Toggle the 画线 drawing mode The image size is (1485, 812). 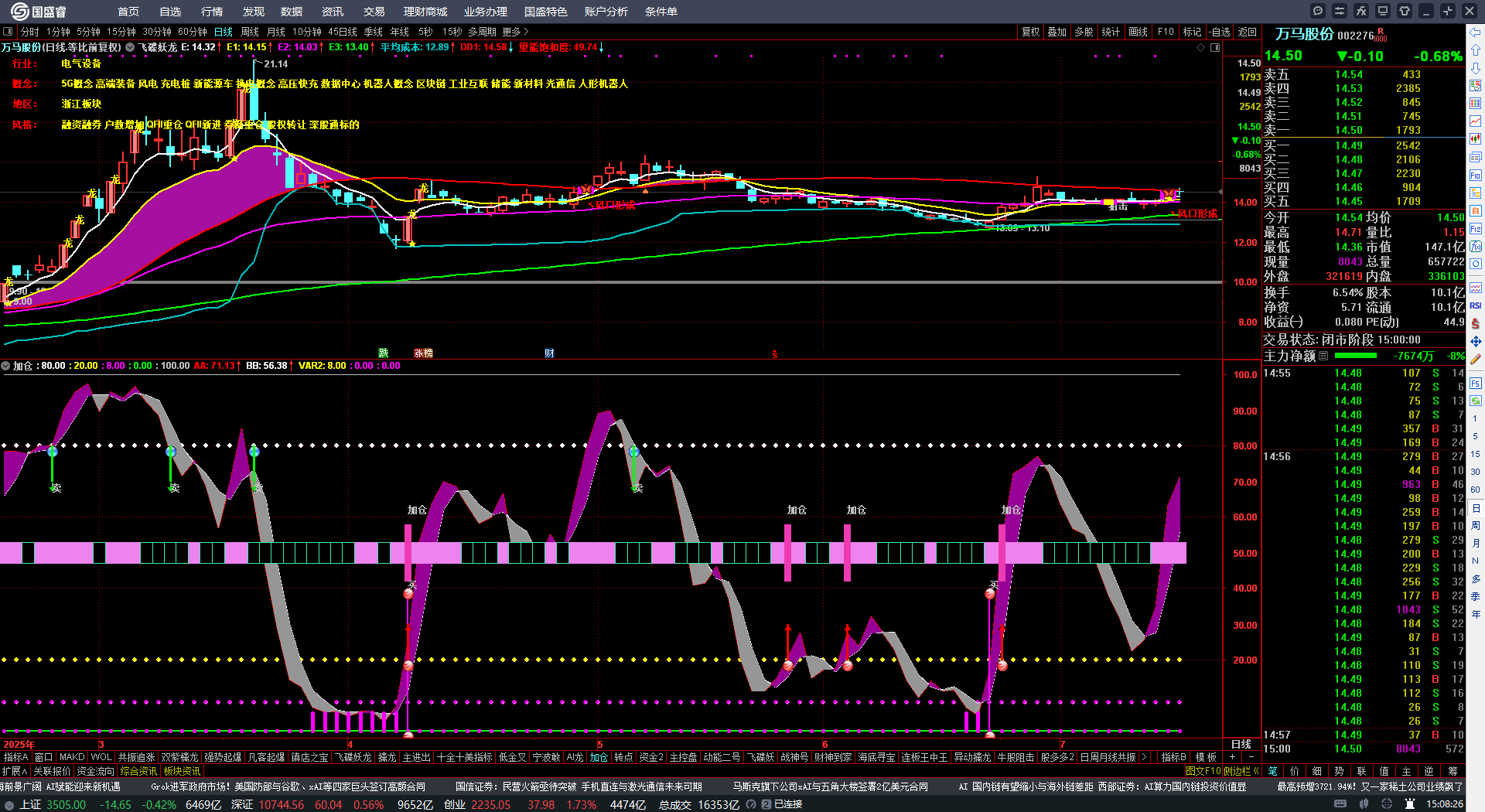tap(1138, 32)
